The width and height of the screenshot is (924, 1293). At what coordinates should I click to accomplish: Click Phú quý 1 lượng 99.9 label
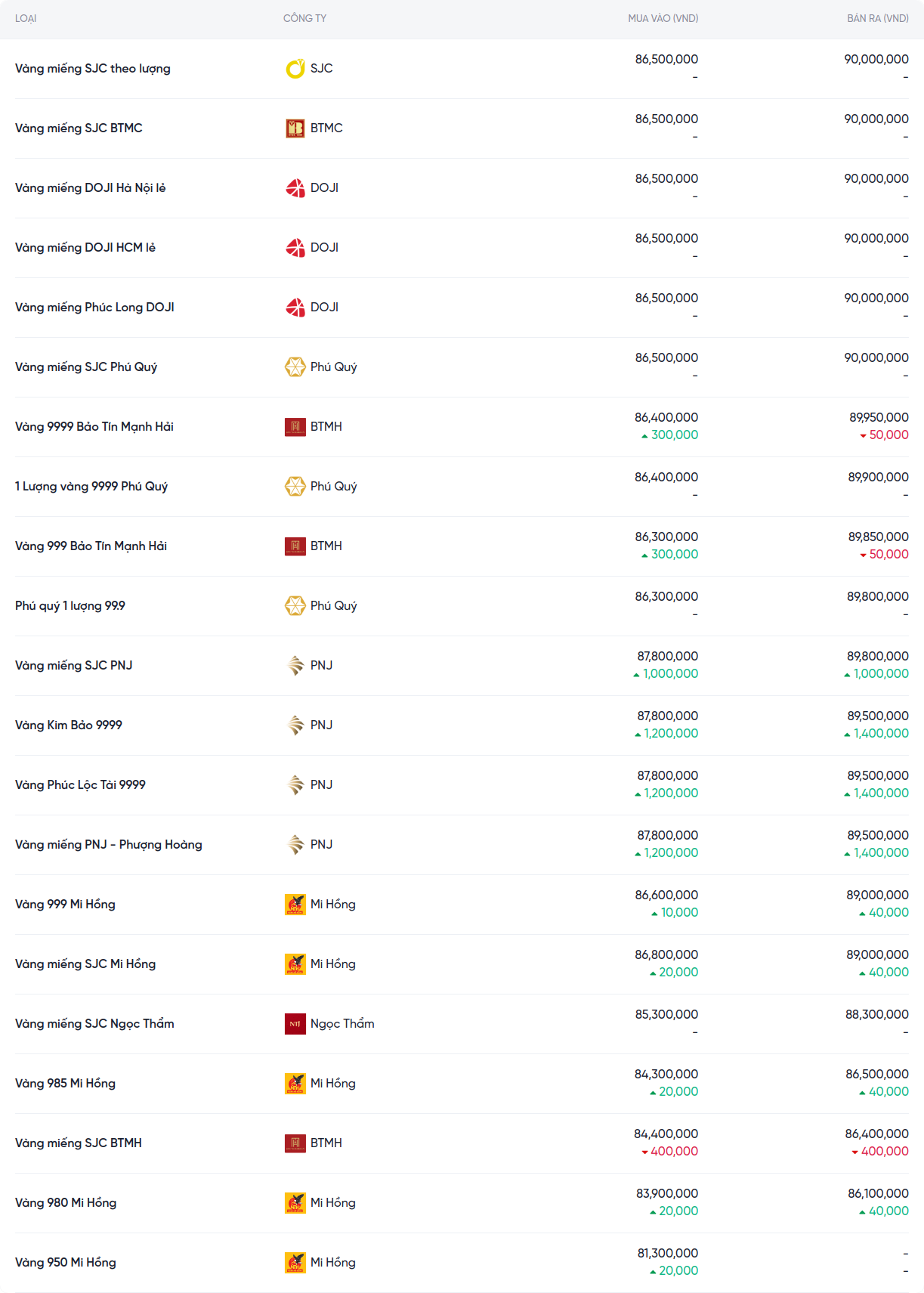click(x=70, y=606)
